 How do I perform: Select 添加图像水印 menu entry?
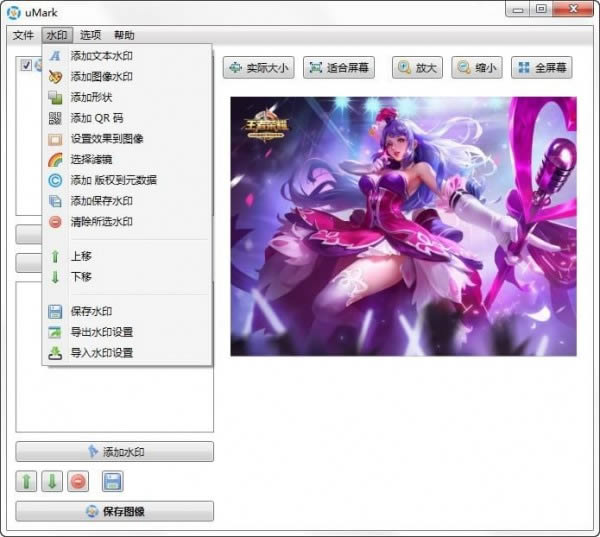coord(127,77)
